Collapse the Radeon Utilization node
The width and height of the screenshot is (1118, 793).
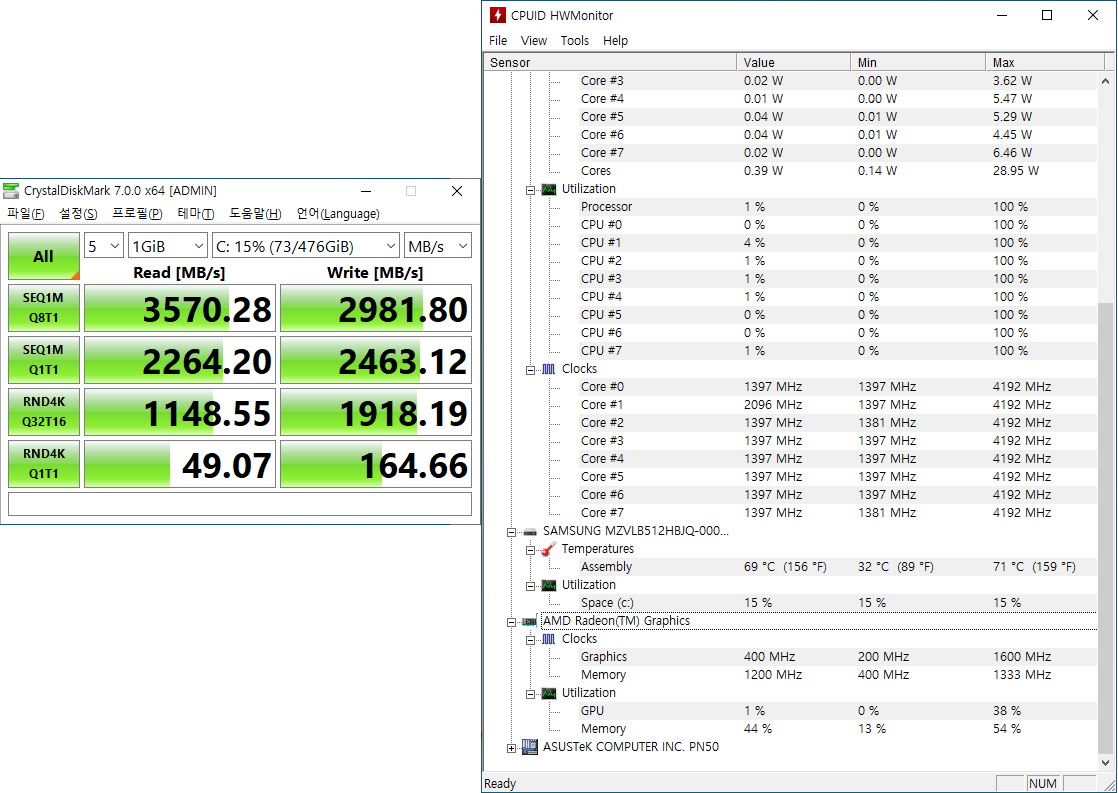pos(530,694)
